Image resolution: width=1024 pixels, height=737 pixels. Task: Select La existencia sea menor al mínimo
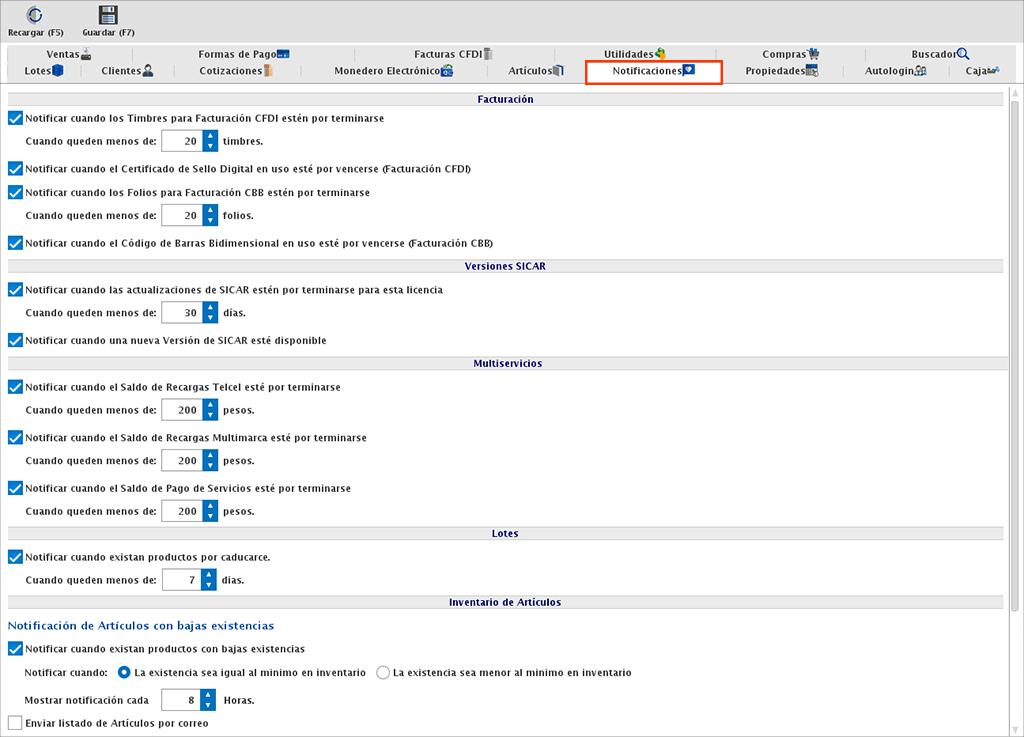[x=383, y=673]
